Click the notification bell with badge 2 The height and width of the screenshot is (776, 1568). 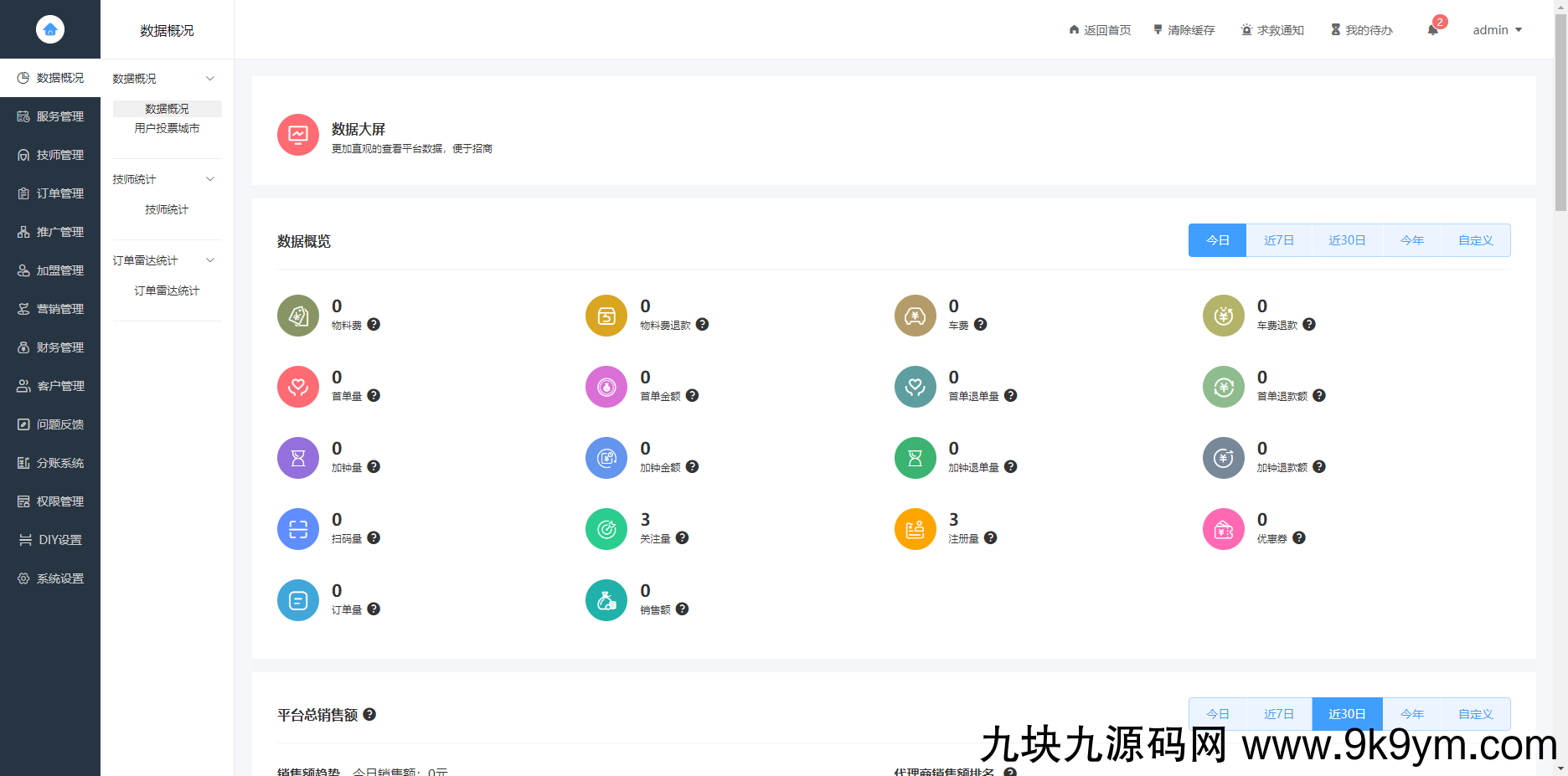pyautogui.click(x=1433, y=29)
